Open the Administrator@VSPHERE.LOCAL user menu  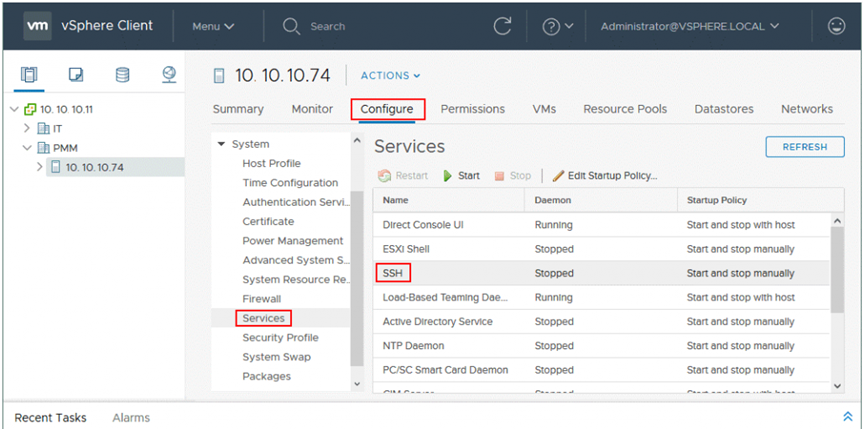pyautogui.click(x=690, y=26)
